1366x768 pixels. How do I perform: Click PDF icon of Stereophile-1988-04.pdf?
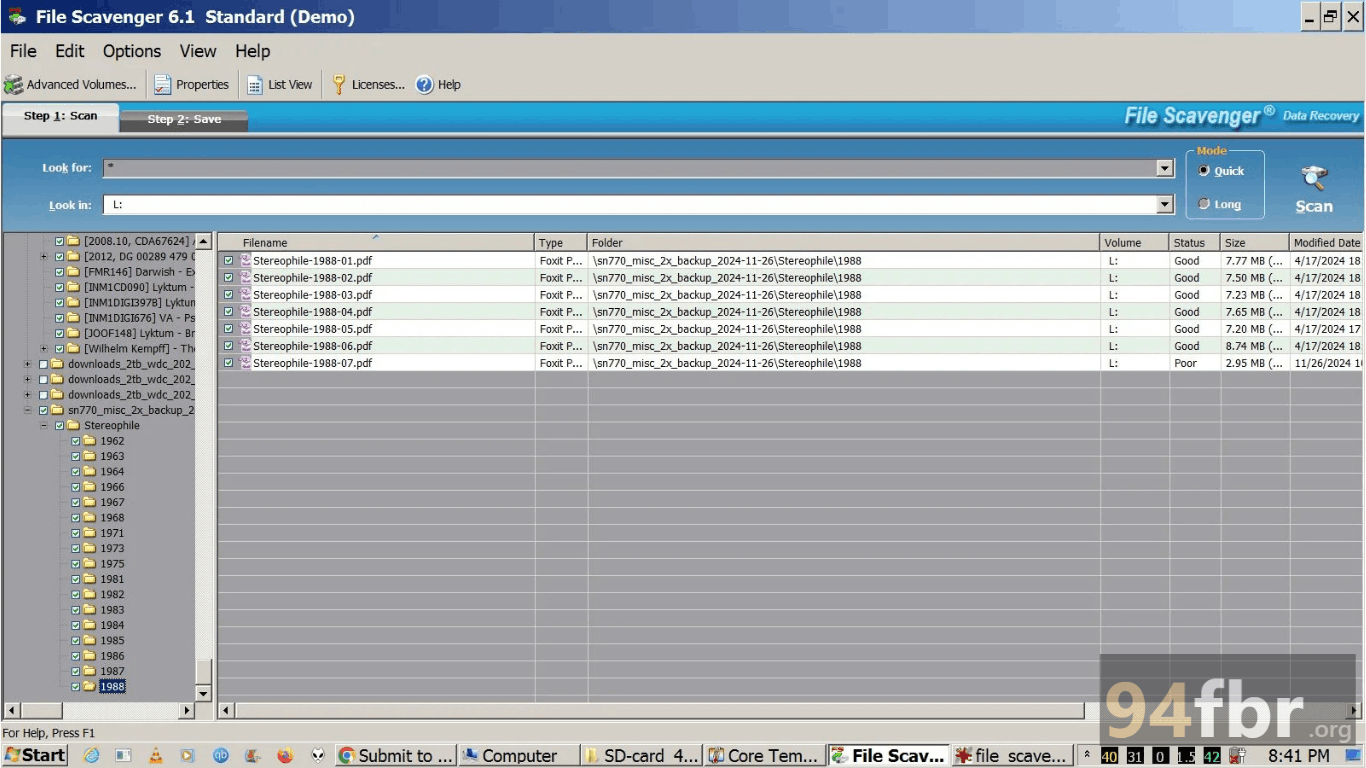pos(246,312)
